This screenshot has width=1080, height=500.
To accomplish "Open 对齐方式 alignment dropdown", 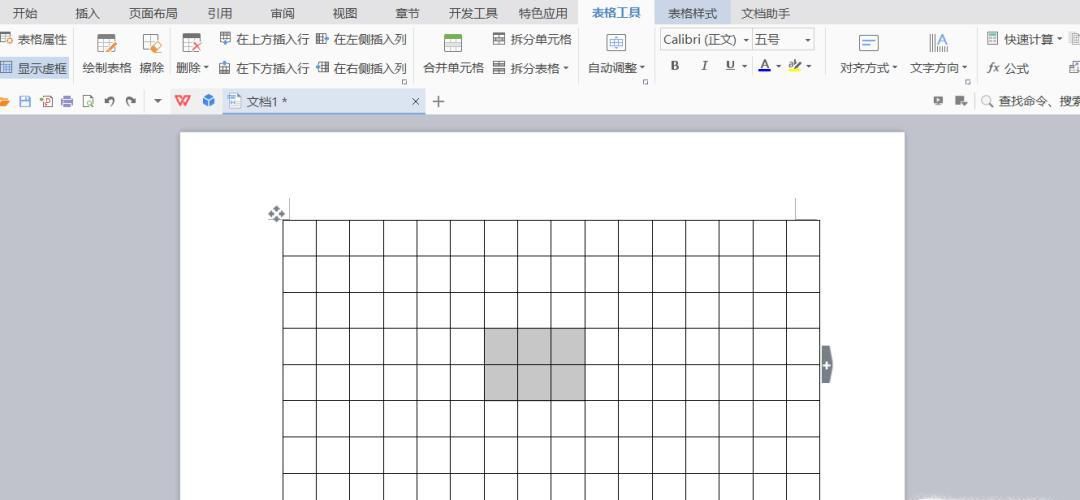I will pos(869,54).
